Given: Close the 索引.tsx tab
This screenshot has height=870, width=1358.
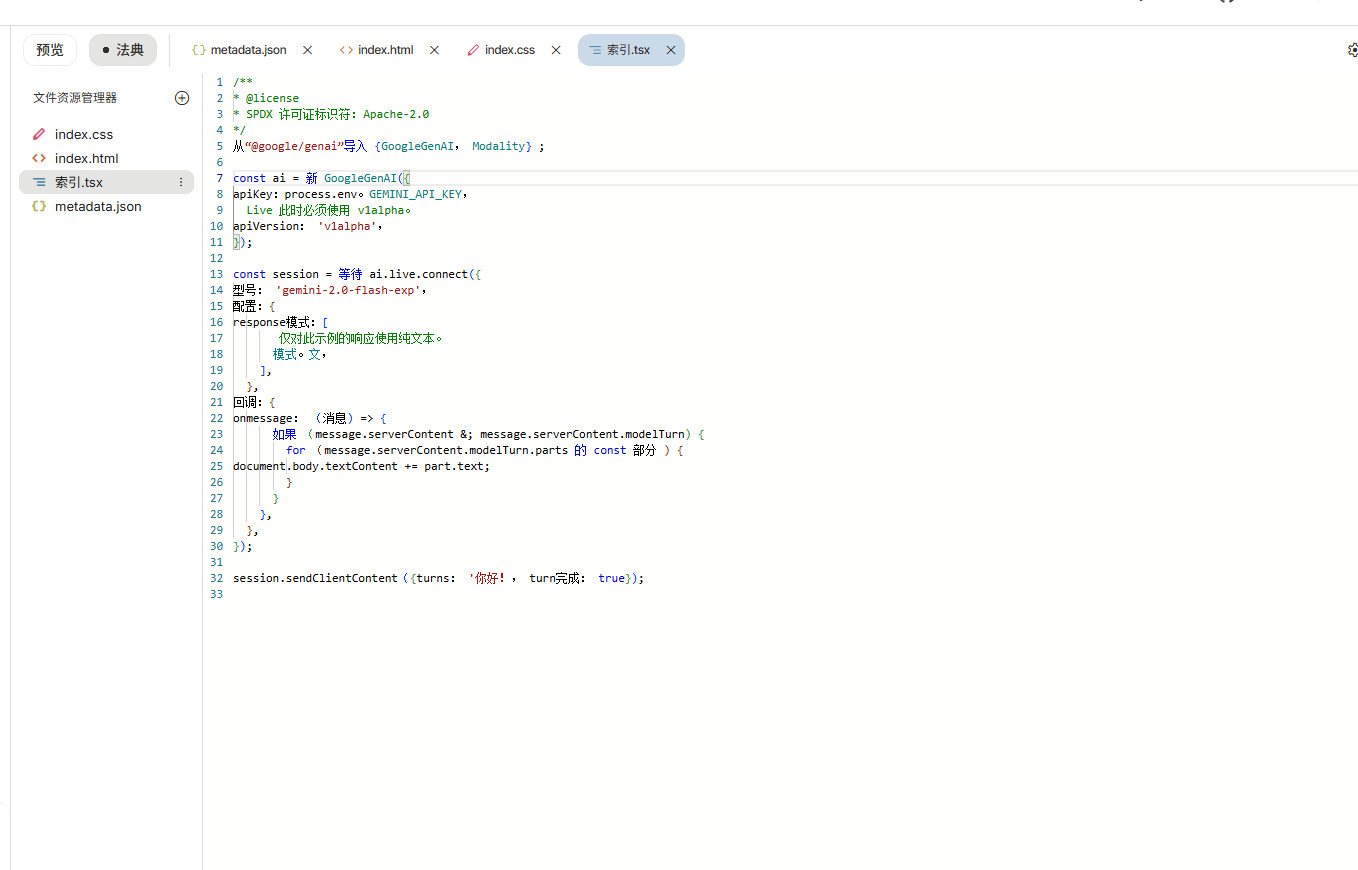Looking at the screenshot, I should pyautogui.click(x=671, y=50).
